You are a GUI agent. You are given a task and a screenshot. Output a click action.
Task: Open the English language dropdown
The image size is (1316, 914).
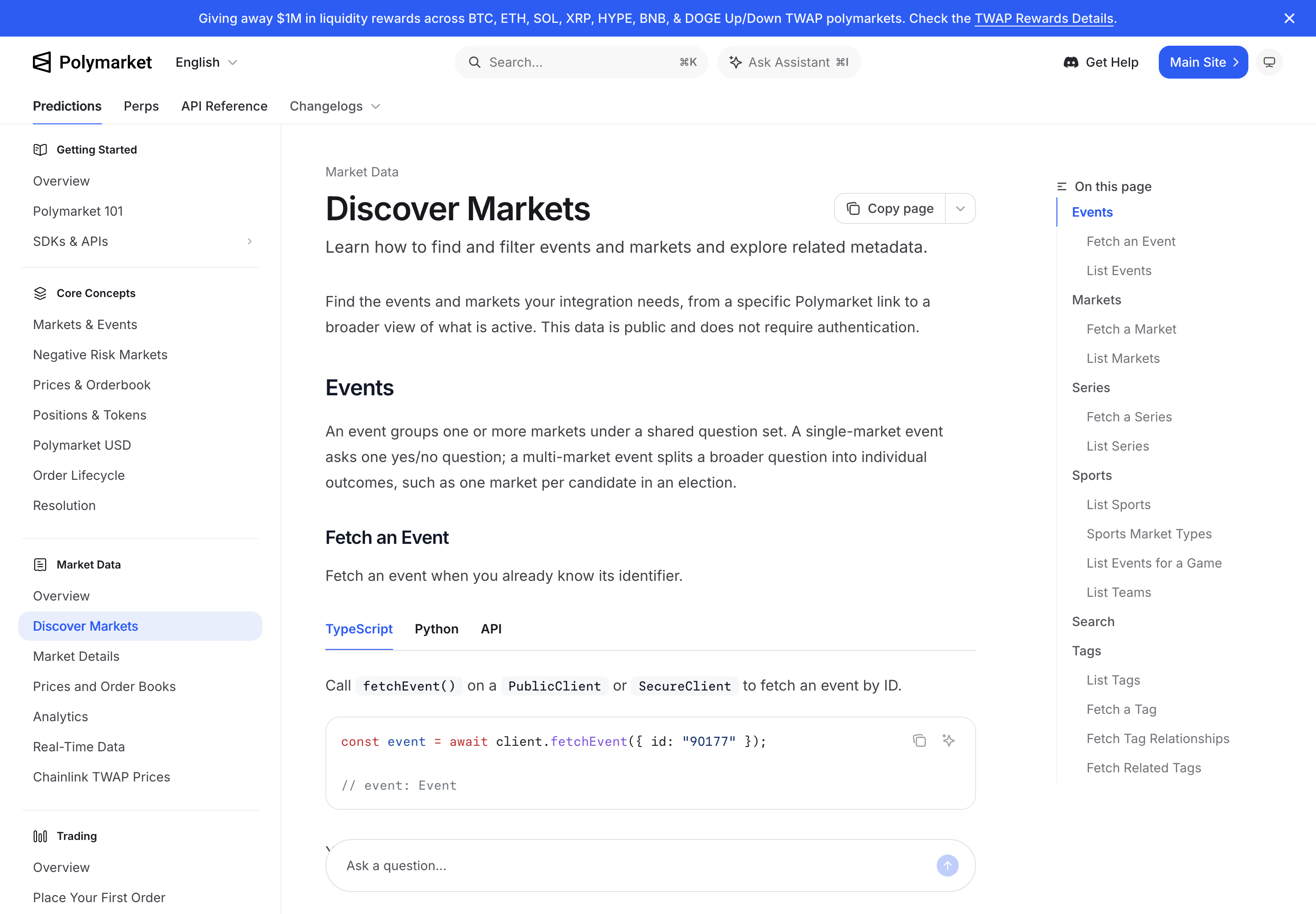click(x=206, y=63)
